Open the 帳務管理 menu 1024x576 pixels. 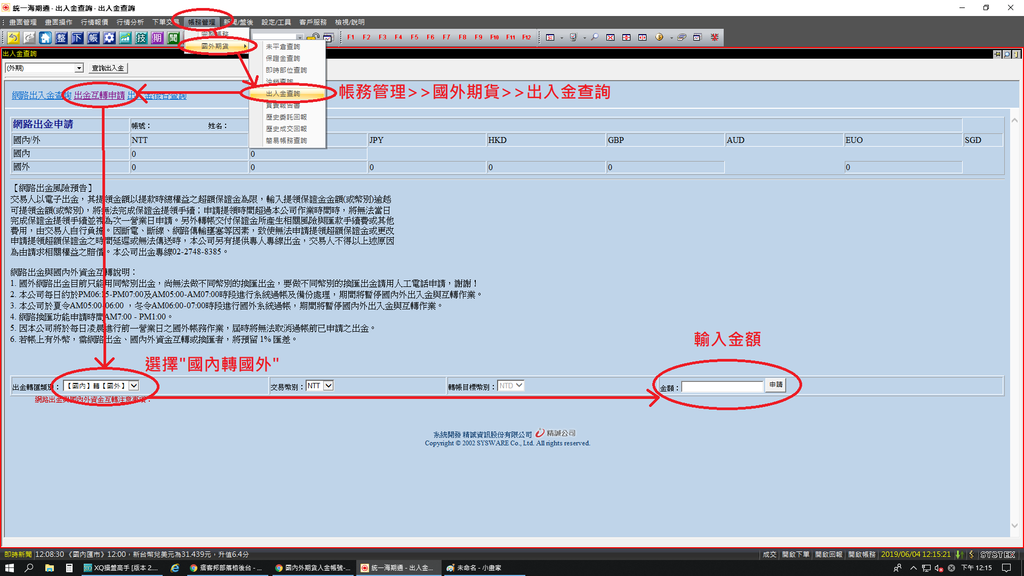click(x=203, y=22)
